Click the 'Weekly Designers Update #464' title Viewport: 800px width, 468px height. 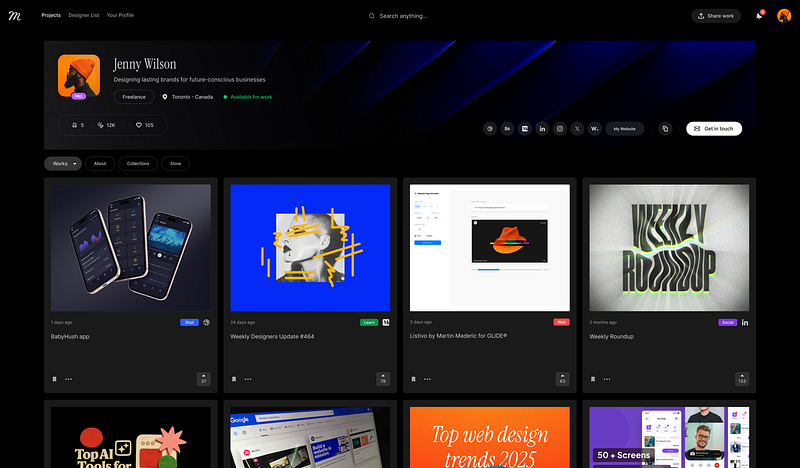(x=272, y=336)
